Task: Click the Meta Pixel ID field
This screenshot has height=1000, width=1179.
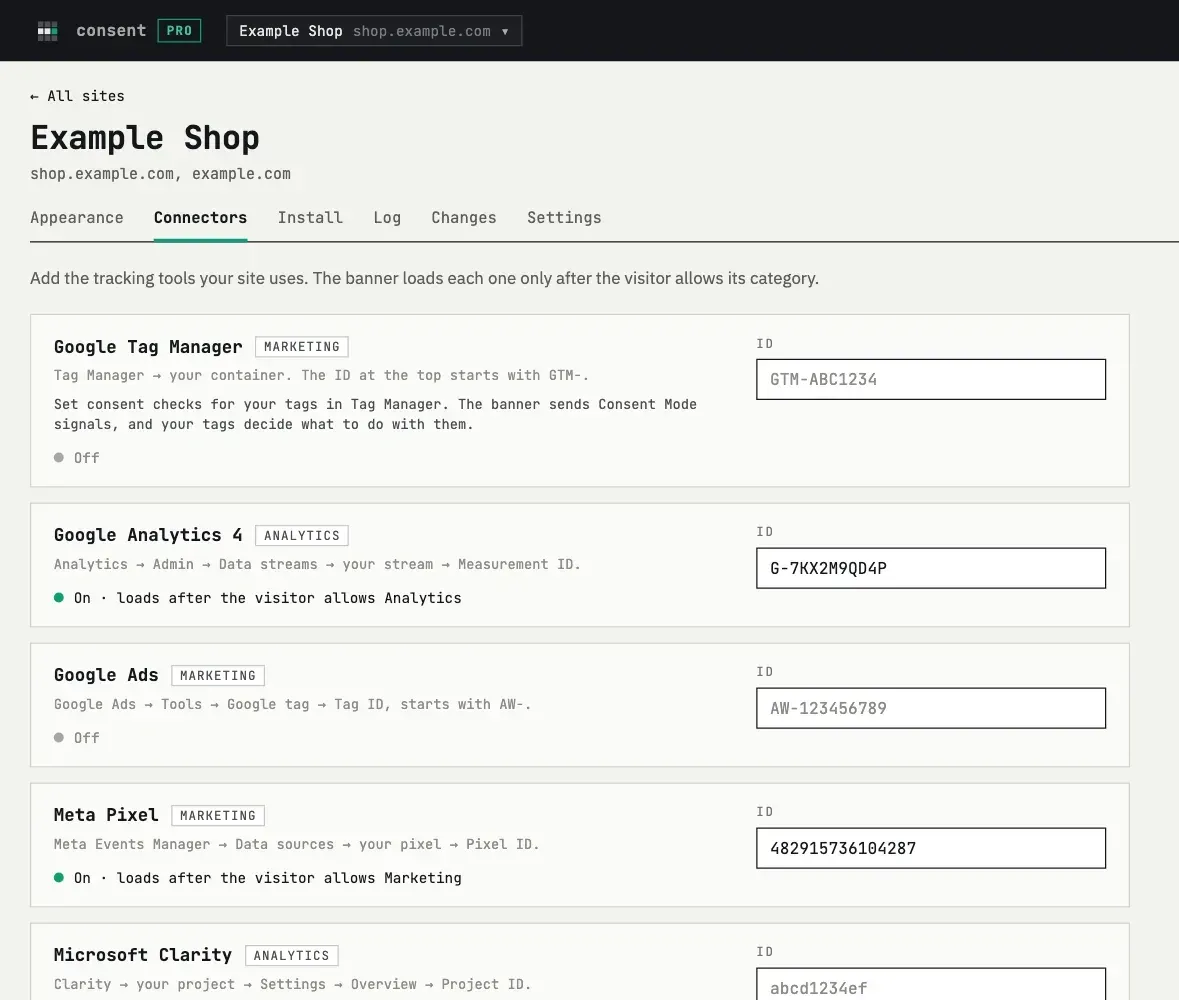Action: [931, 847]
